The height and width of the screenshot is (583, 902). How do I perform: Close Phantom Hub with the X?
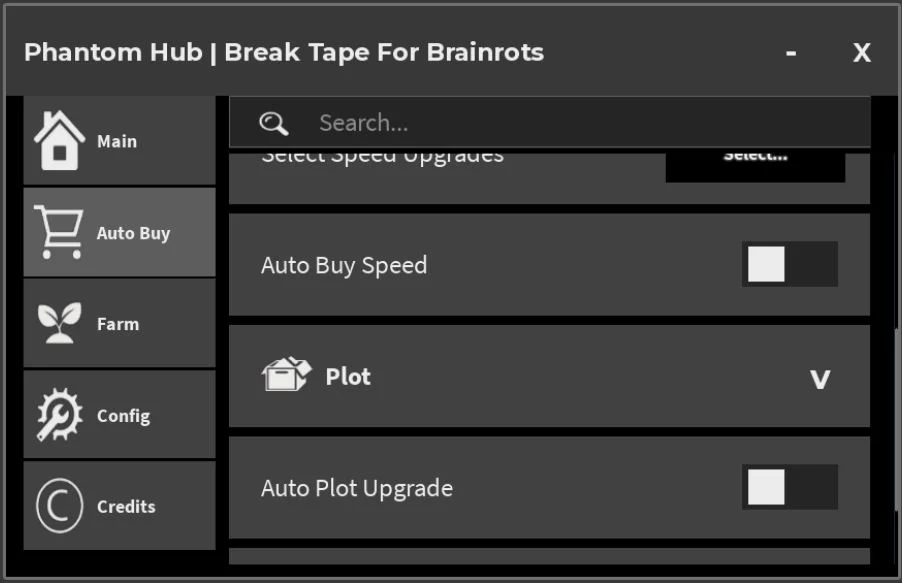[862, 53]
